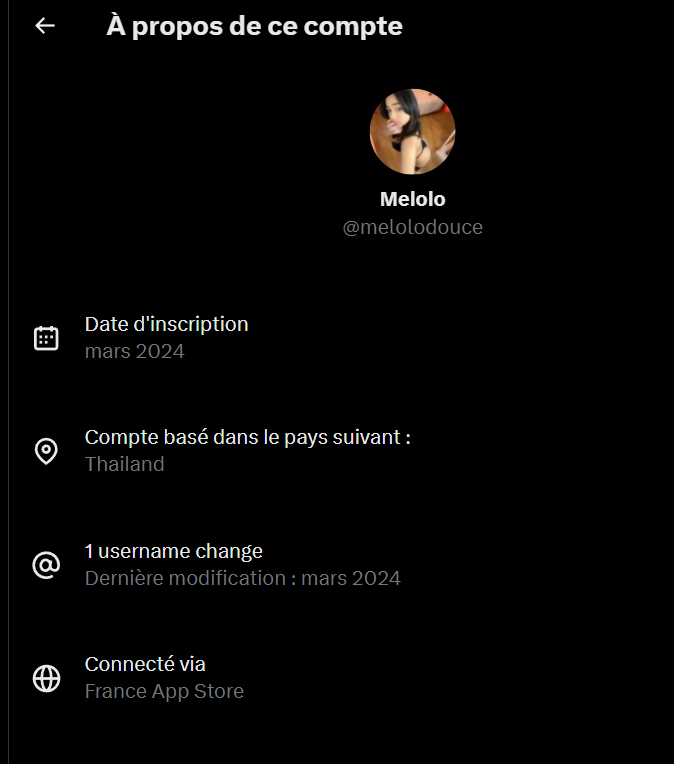Click the À propos de ce compte heading
This screenshot has height=764, width=674.
(x=254, y=26)
